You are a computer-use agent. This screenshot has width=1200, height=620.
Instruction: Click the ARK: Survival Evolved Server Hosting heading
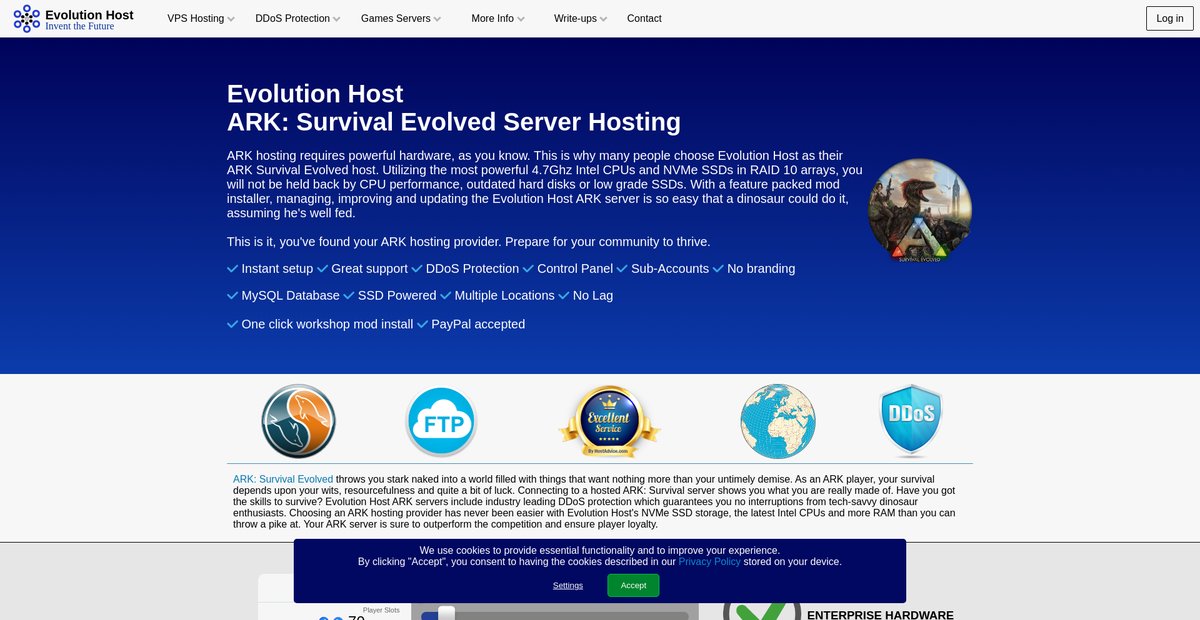pyautogui.click(x=454, y=122)
